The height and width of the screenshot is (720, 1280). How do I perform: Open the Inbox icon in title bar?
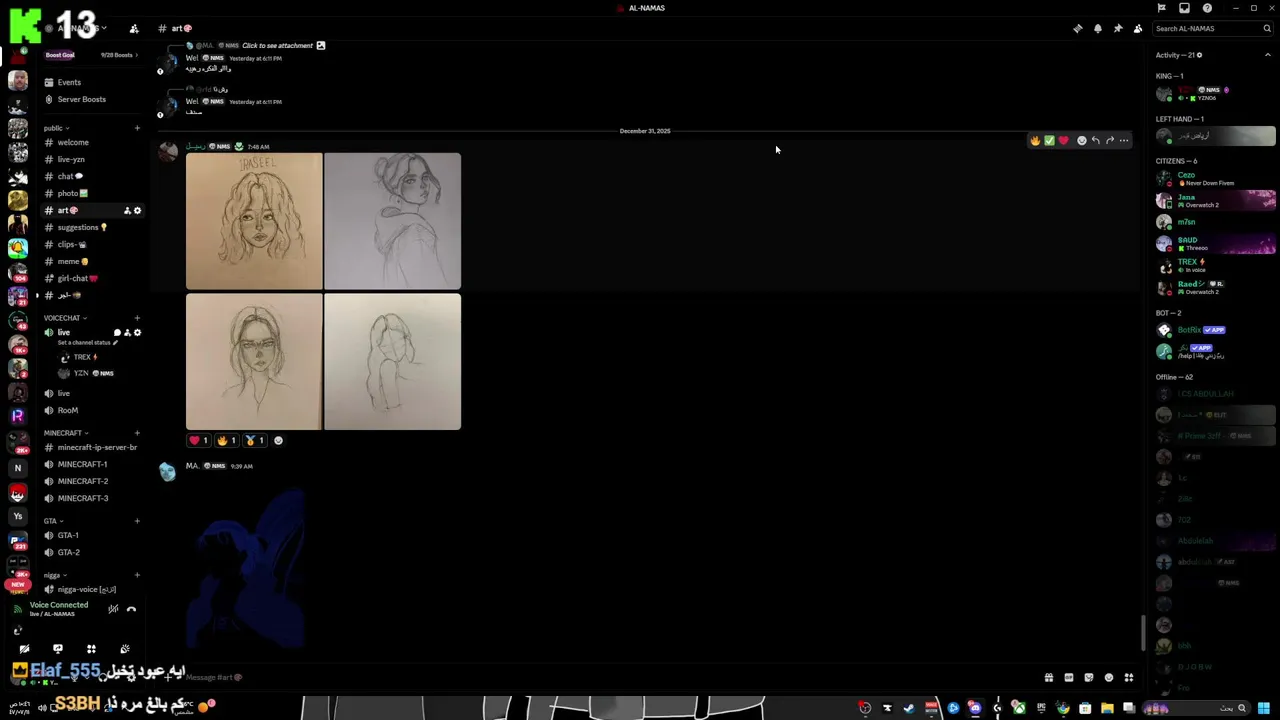[x=1184, y=8]
